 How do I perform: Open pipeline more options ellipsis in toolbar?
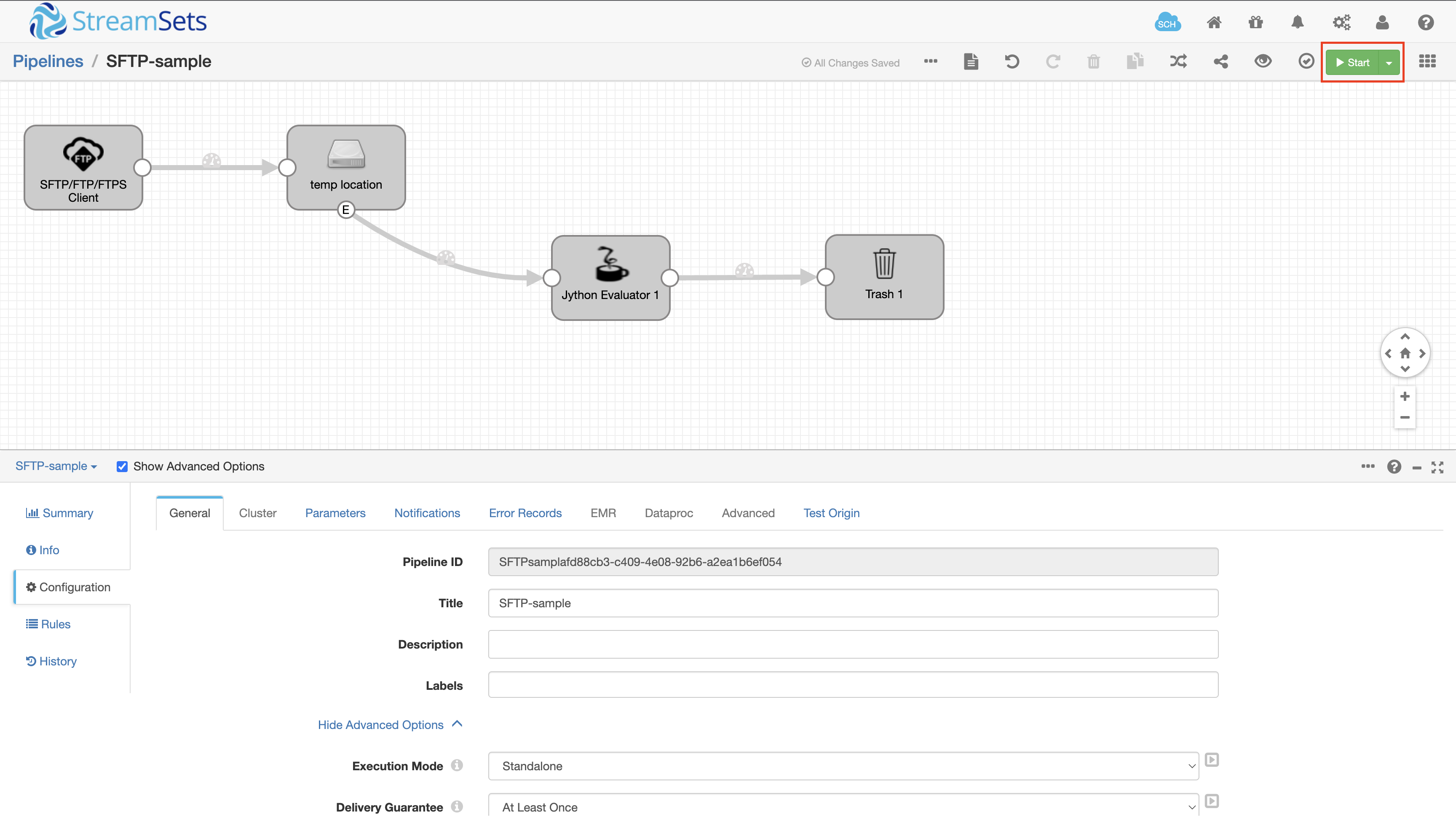[x=930, y=61]
